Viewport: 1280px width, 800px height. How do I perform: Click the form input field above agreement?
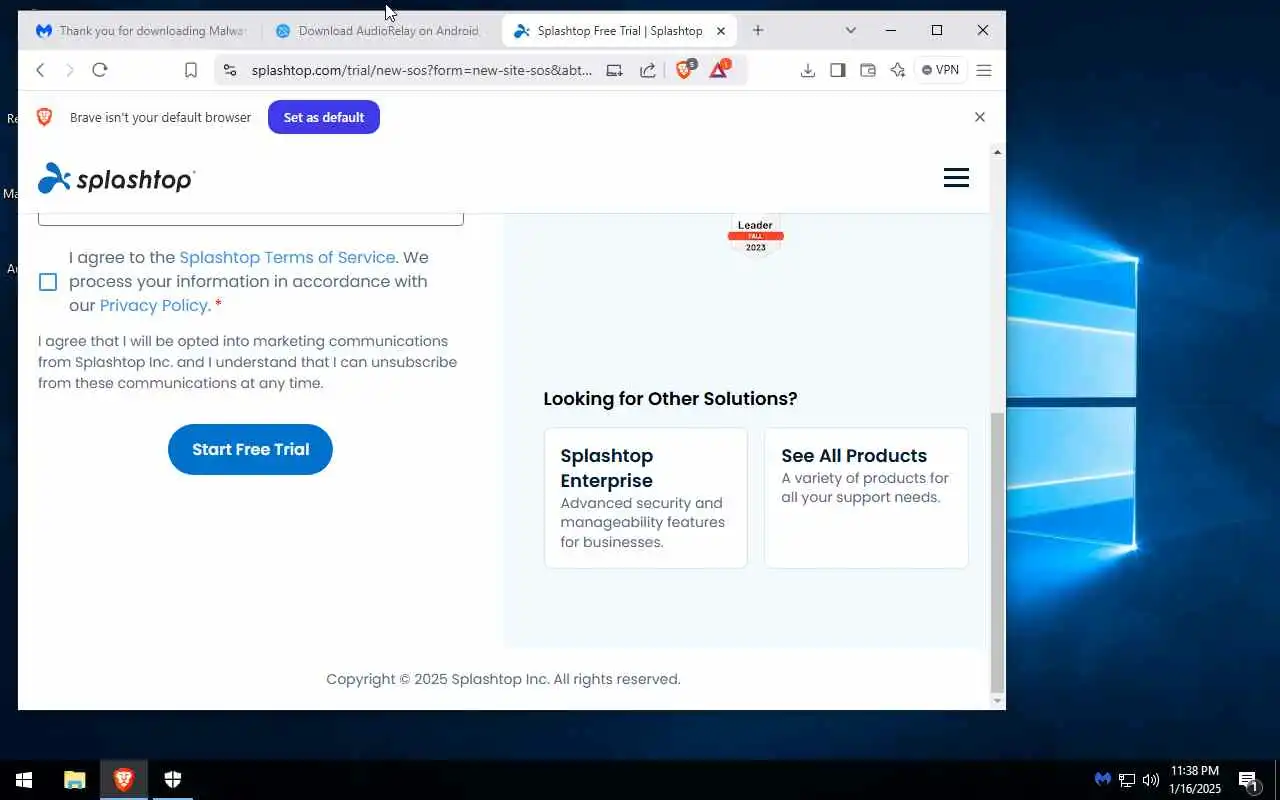[x=251, y=219]
